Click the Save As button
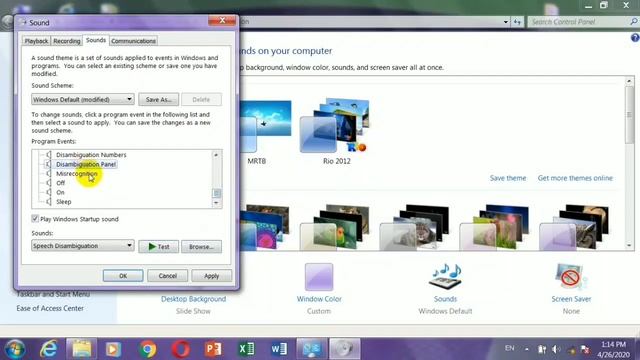The image size is (640, 360). tap(158, 100)
